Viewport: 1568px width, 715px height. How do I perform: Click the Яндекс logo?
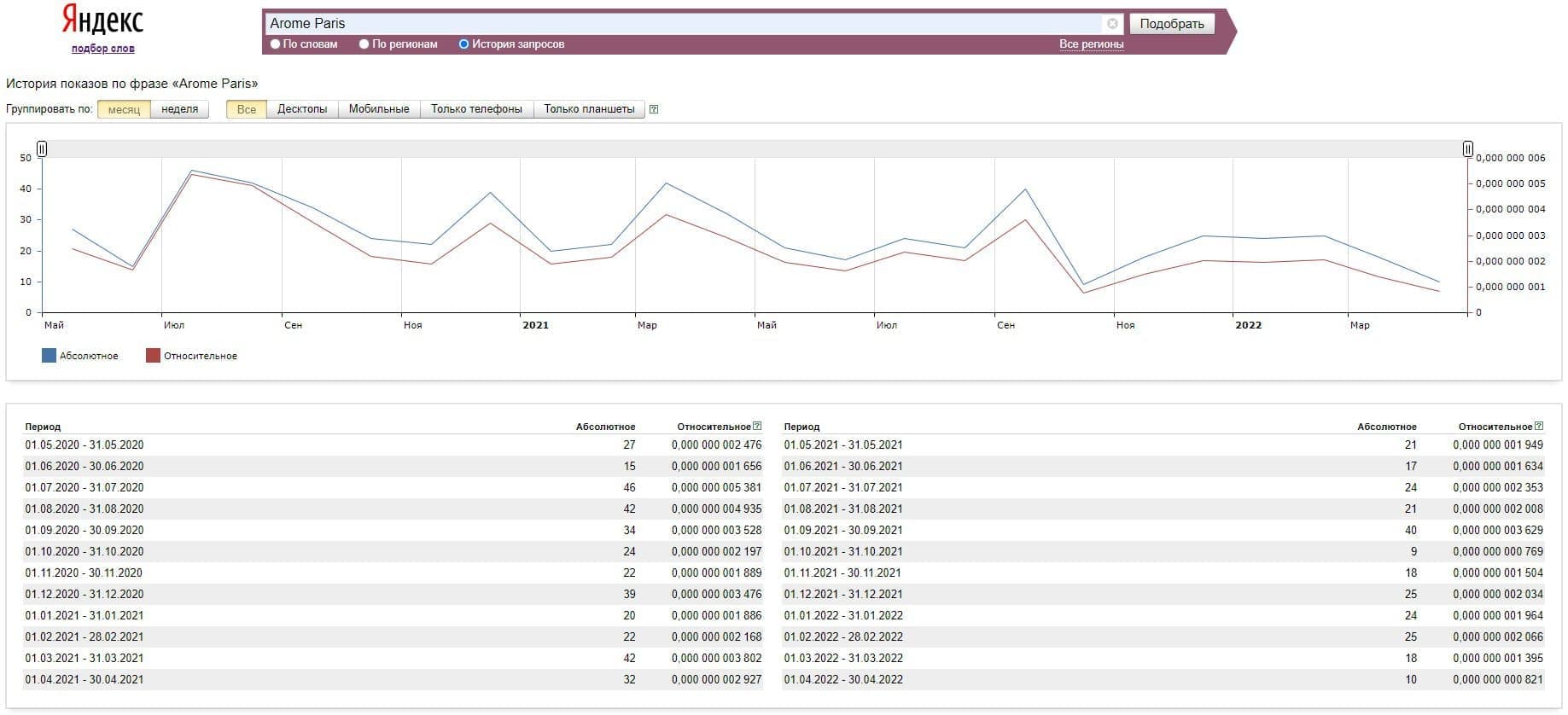102,20
